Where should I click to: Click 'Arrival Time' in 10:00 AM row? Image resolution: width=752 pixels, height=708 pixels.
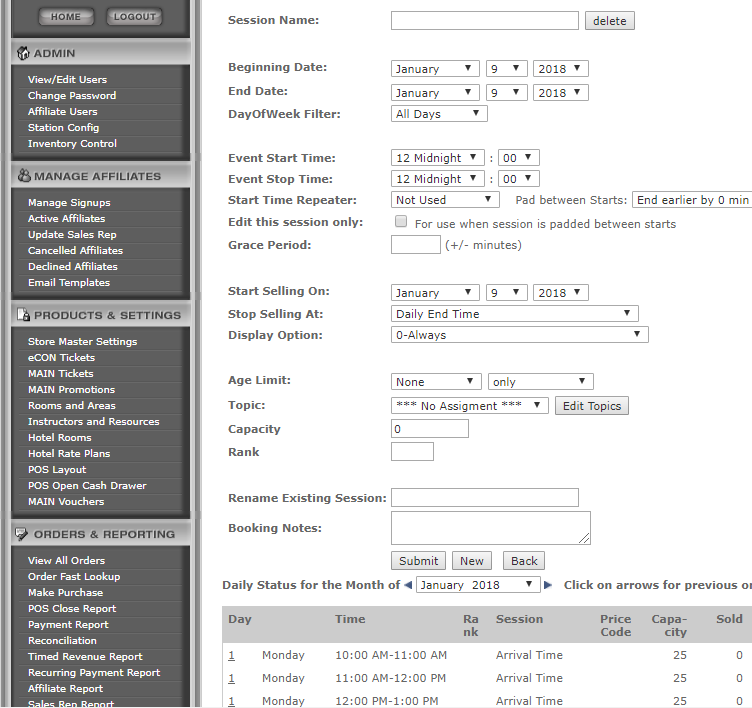point(529,655)
